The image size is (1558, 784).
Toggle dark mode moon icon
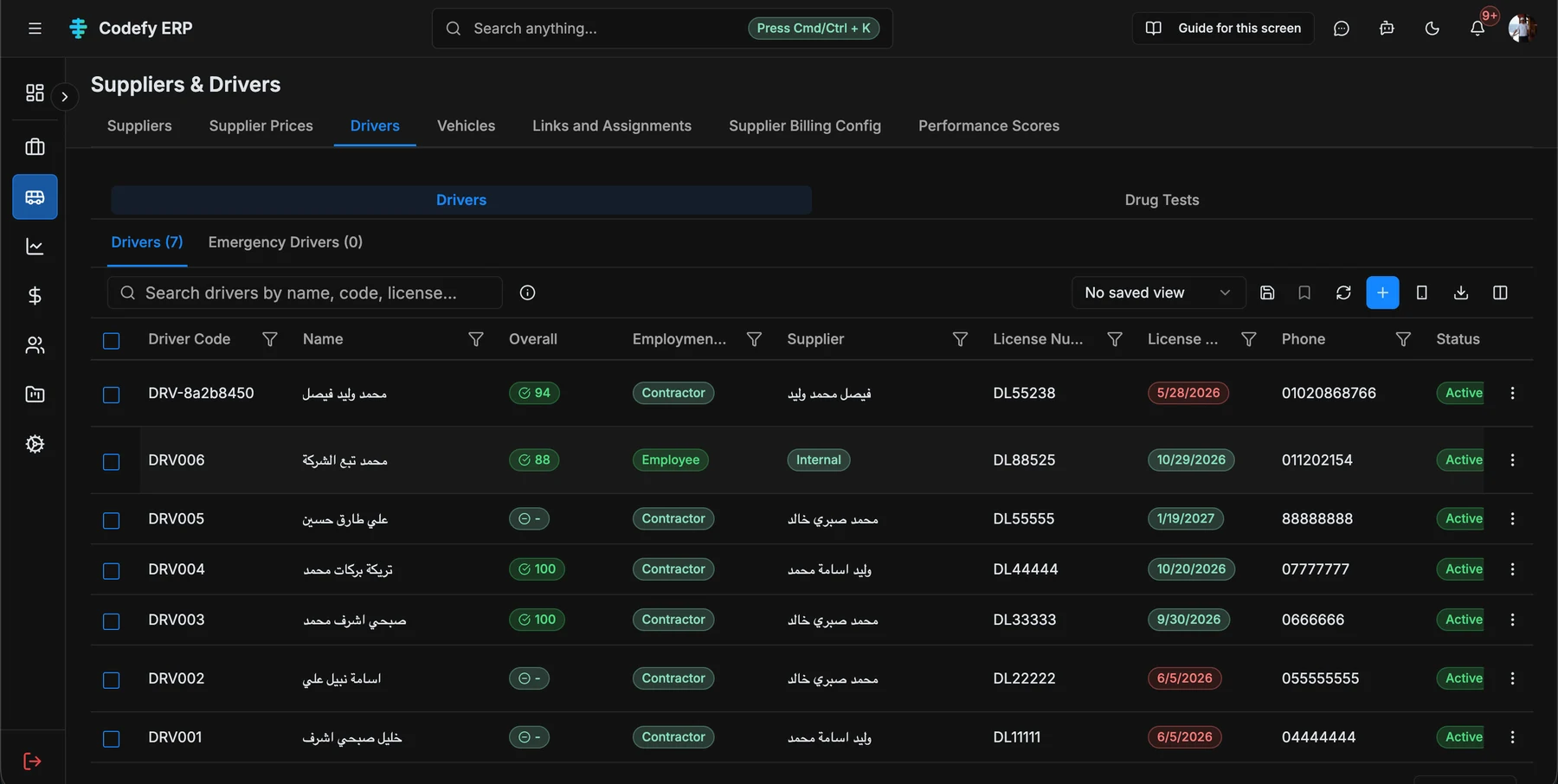point(1432,29)
